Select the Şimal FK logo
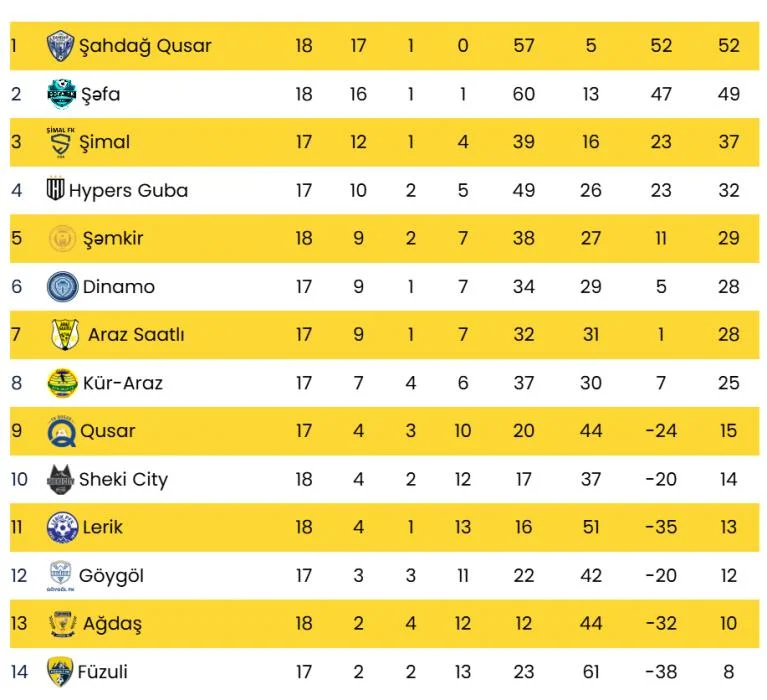This screenshot has height=700, width=767. coord(61,142)
